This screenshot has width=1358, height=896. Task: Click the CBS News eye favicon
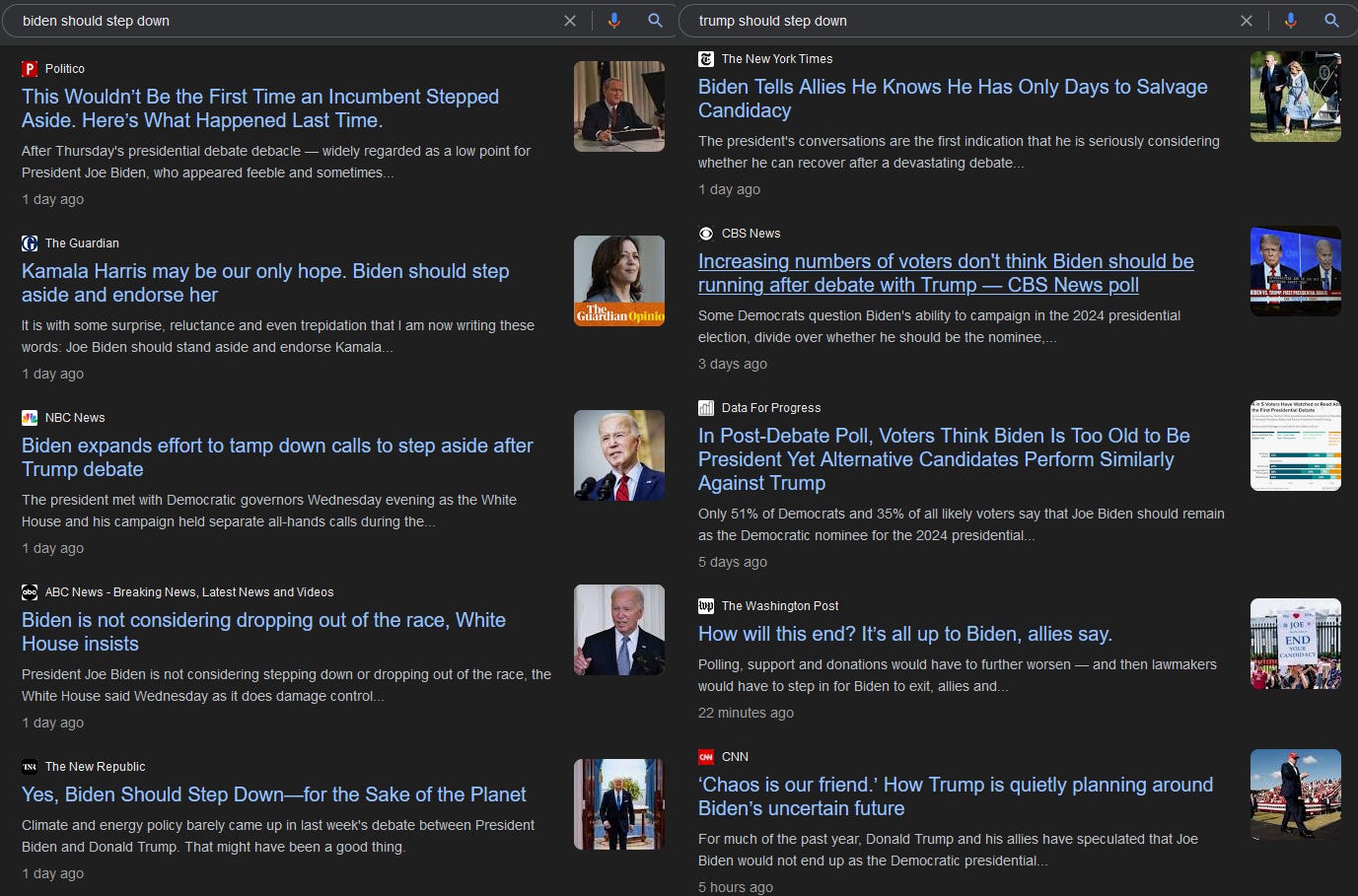(706, 234)
